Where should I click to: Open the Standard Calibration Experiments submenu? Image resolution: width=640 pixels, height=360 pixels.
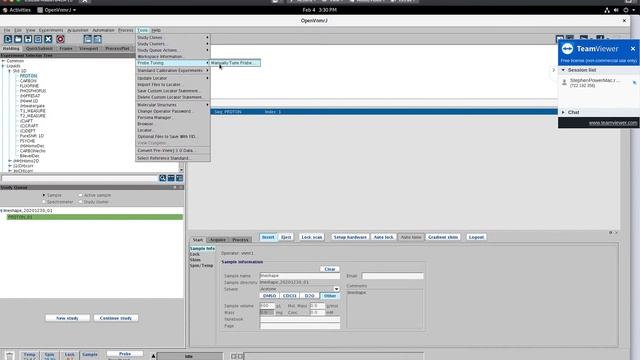click(173, 71)
